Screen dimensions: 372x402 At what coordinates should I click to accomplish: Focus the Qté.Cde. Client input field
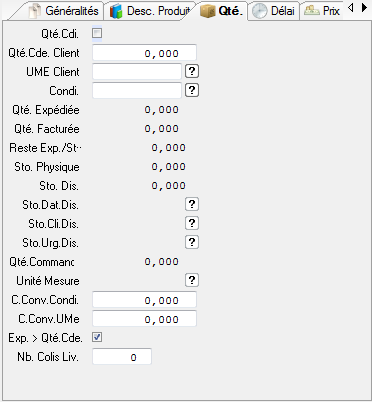(x=144, y=53)
